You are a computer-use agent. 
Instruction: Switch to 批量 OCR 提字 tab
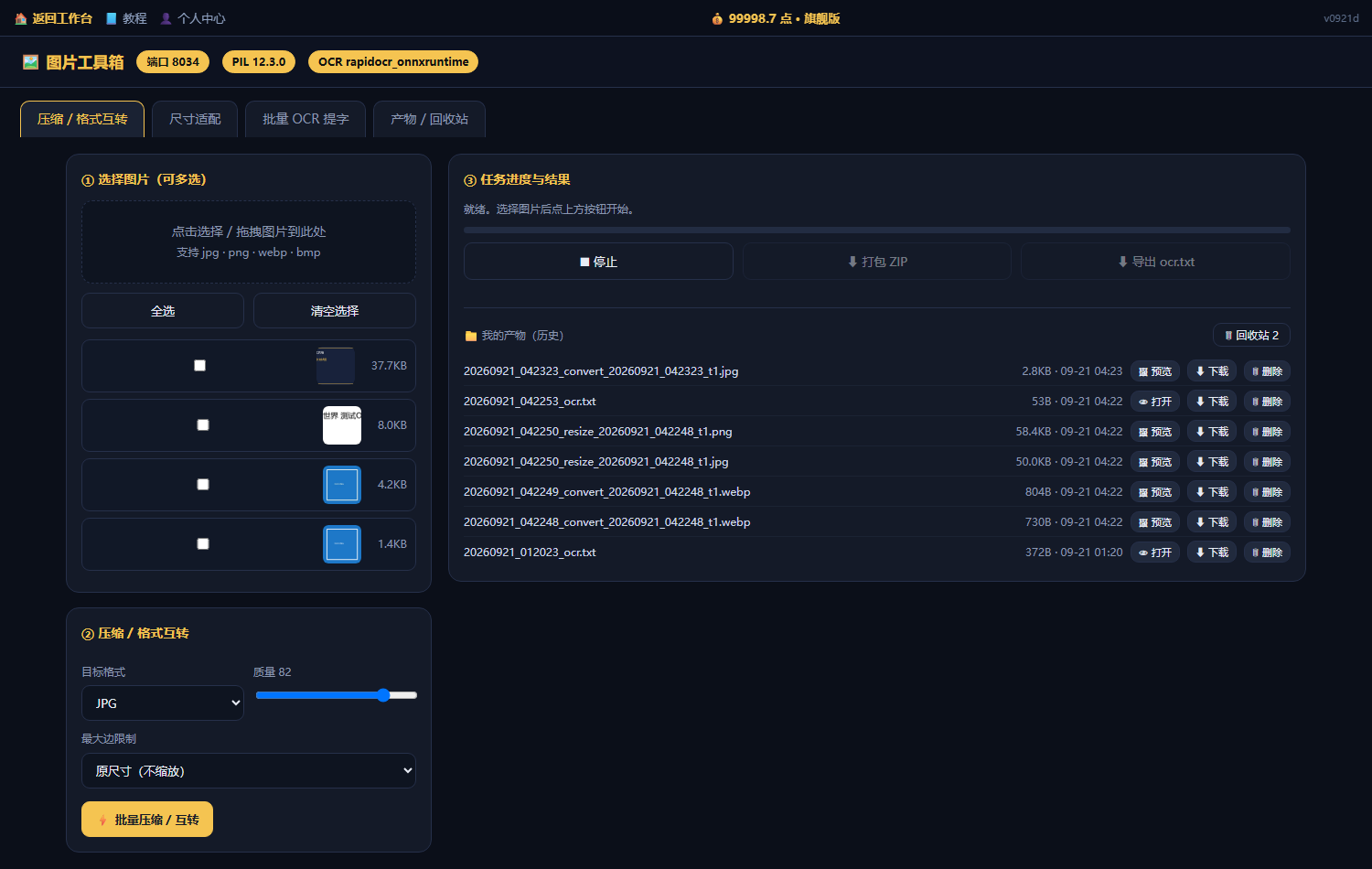(x=305, y=119)
